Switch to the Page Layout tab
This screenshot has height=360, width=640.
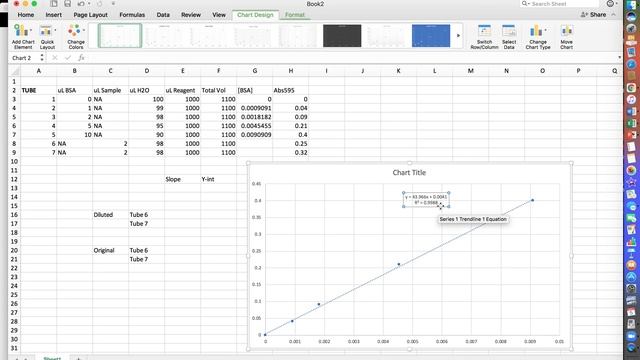(90, 15)
